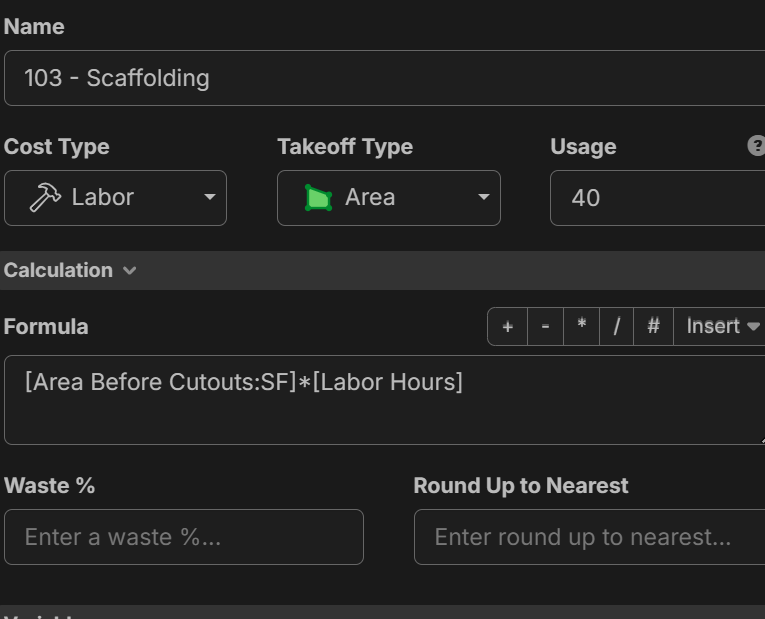Screen dimensions: 765x619
Task: Open the Insert dropdown menu
Action: coord(722,327)
